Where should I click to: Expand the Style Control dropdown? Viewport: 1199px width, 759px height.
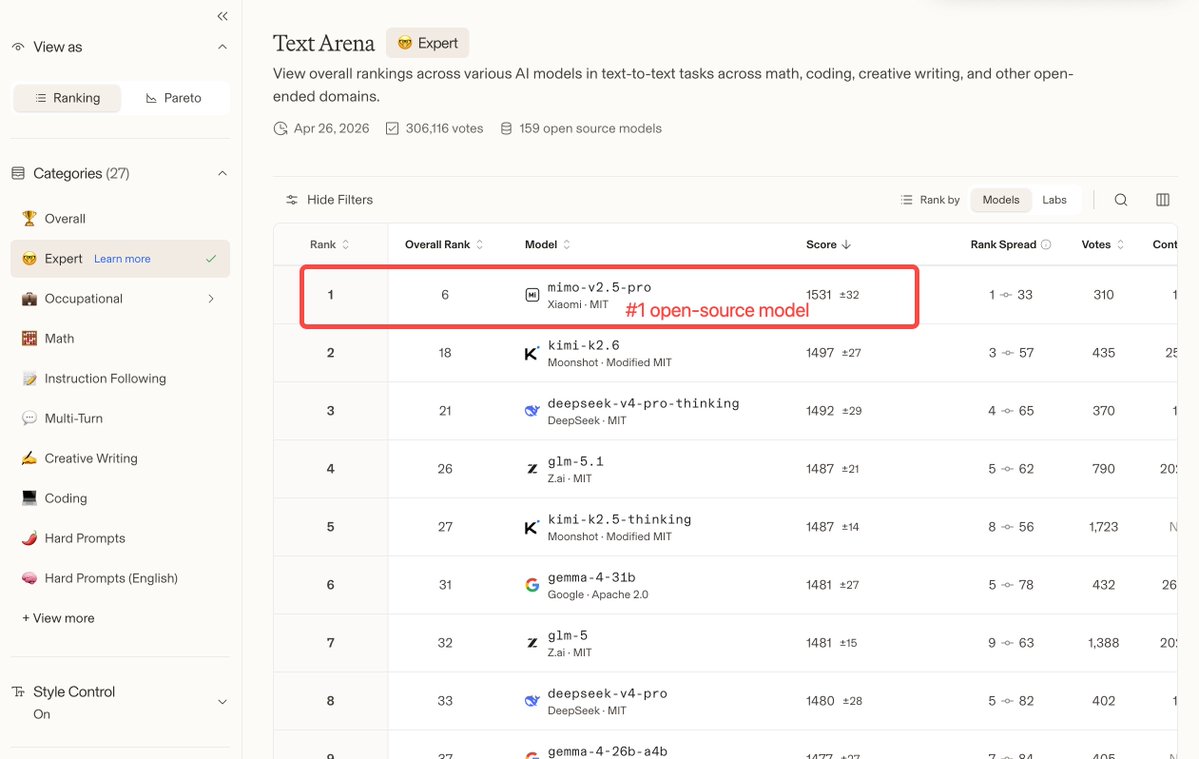click(222, 702)
